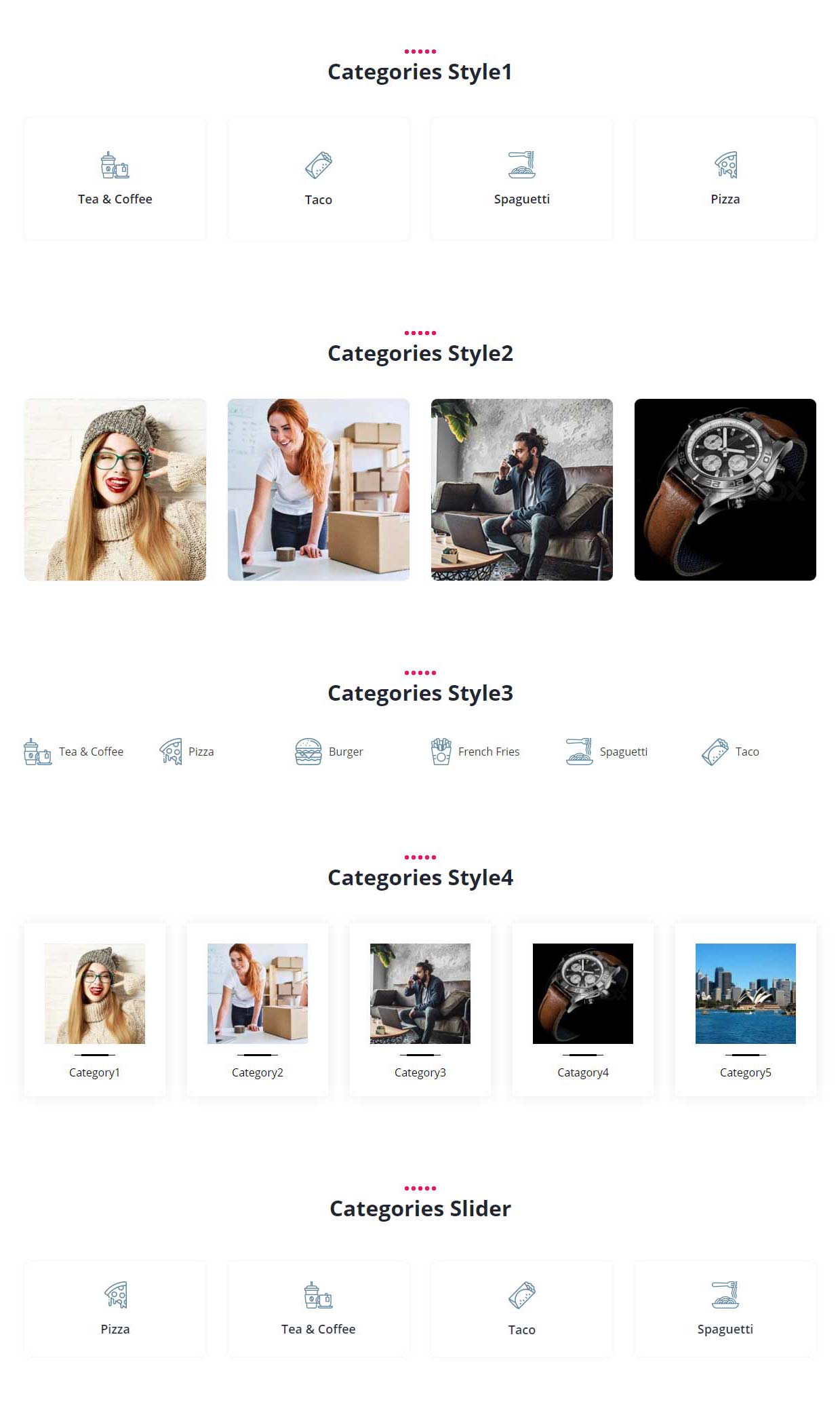Click Tea & Coffee label in slider

point(319,1329)
